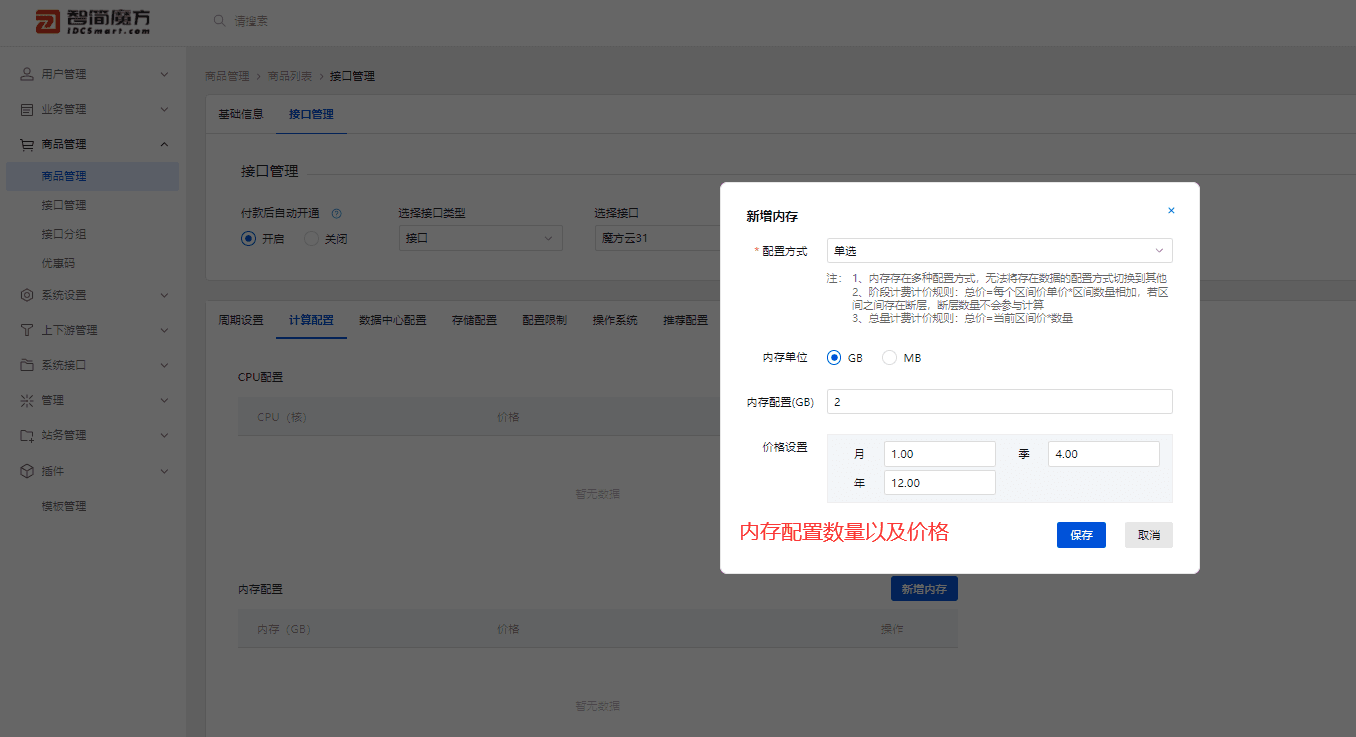Select 关闭 for auto provisioning

pyautogui.click(x=311, y=239)
